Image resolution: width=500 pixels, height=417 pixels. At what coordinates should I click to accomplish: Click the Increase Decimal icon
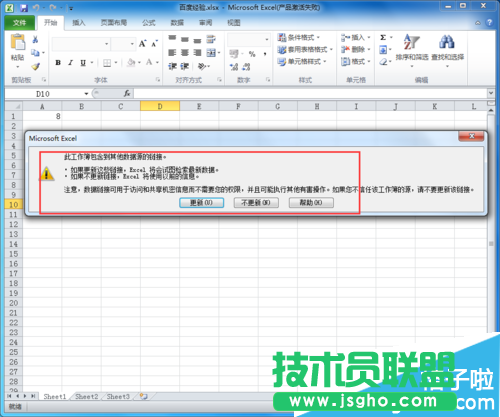[234, 67]
